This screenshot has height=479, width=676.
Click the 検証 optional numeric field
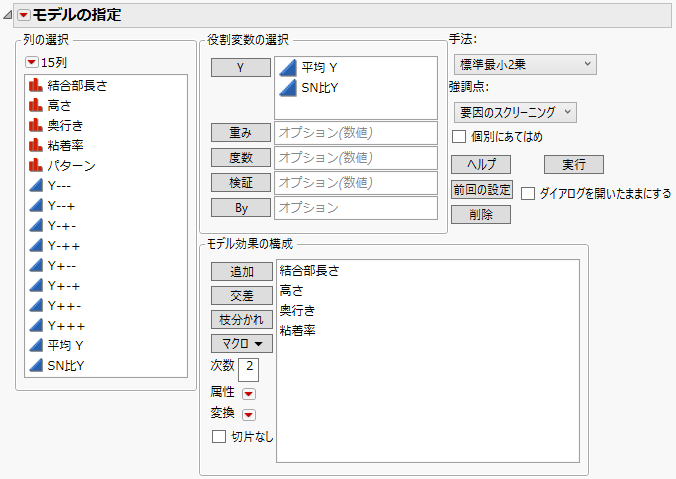(356, 183)
